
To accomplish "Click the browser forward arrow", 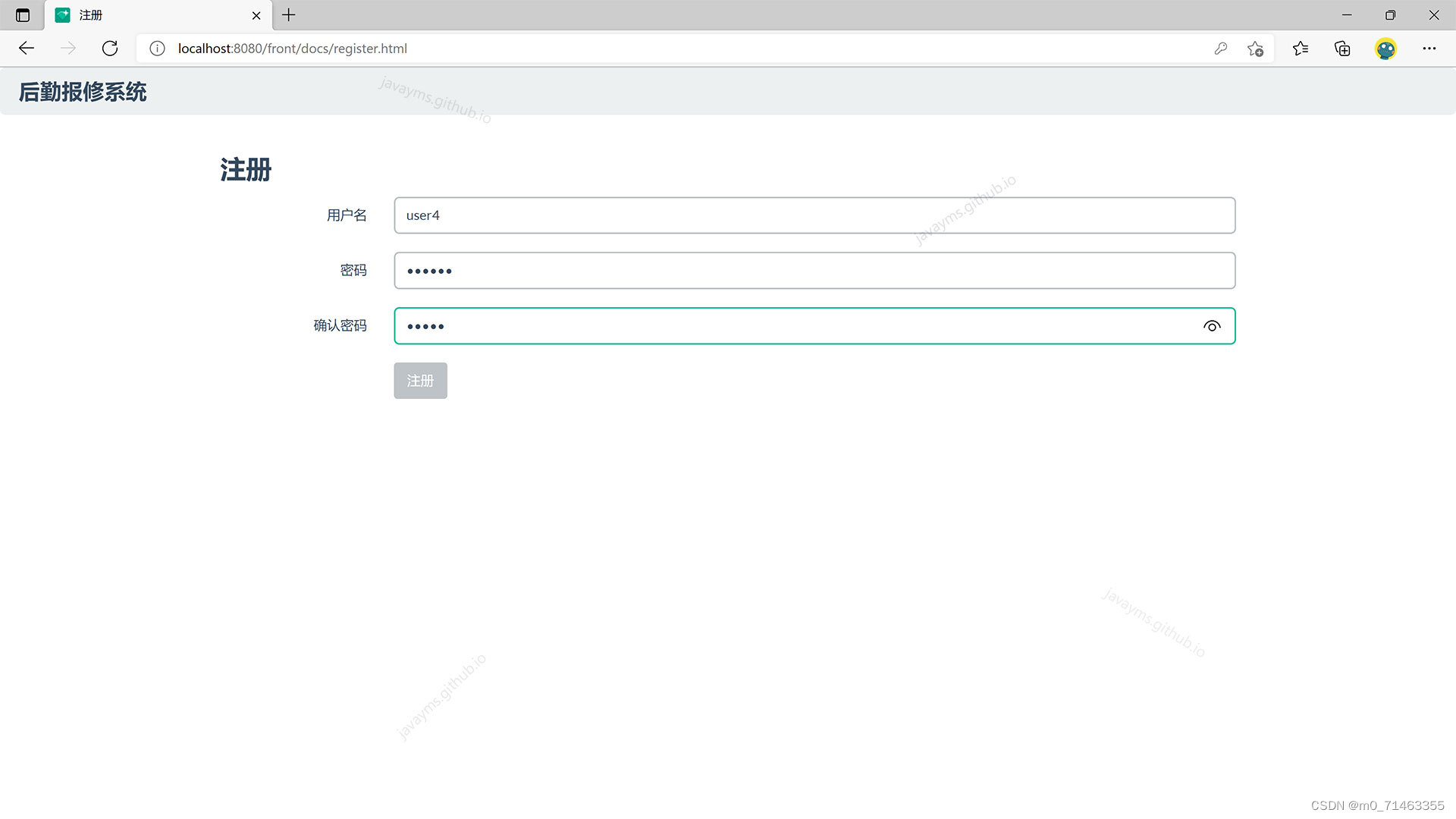I will (68, 49).
